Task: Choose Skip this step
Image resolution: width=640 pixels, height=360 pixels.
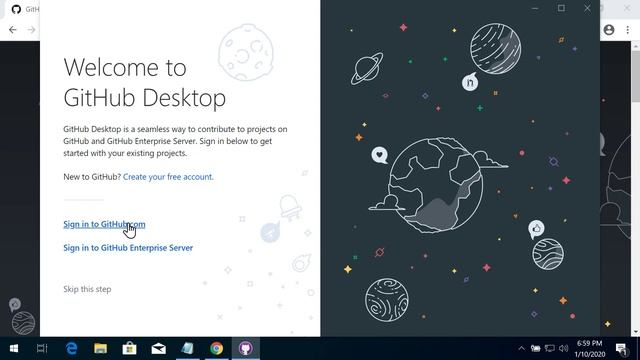Action: pos(87,289)
